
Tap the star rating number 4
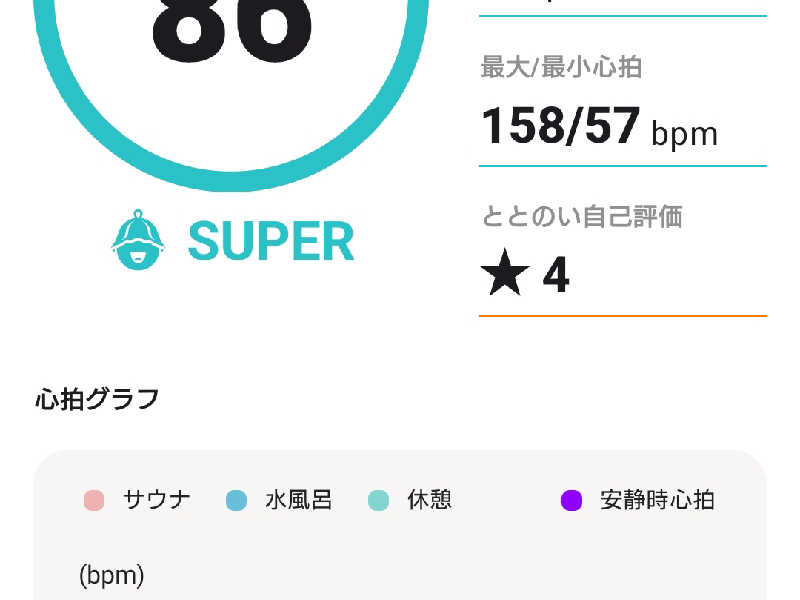[x=556, y=274]
